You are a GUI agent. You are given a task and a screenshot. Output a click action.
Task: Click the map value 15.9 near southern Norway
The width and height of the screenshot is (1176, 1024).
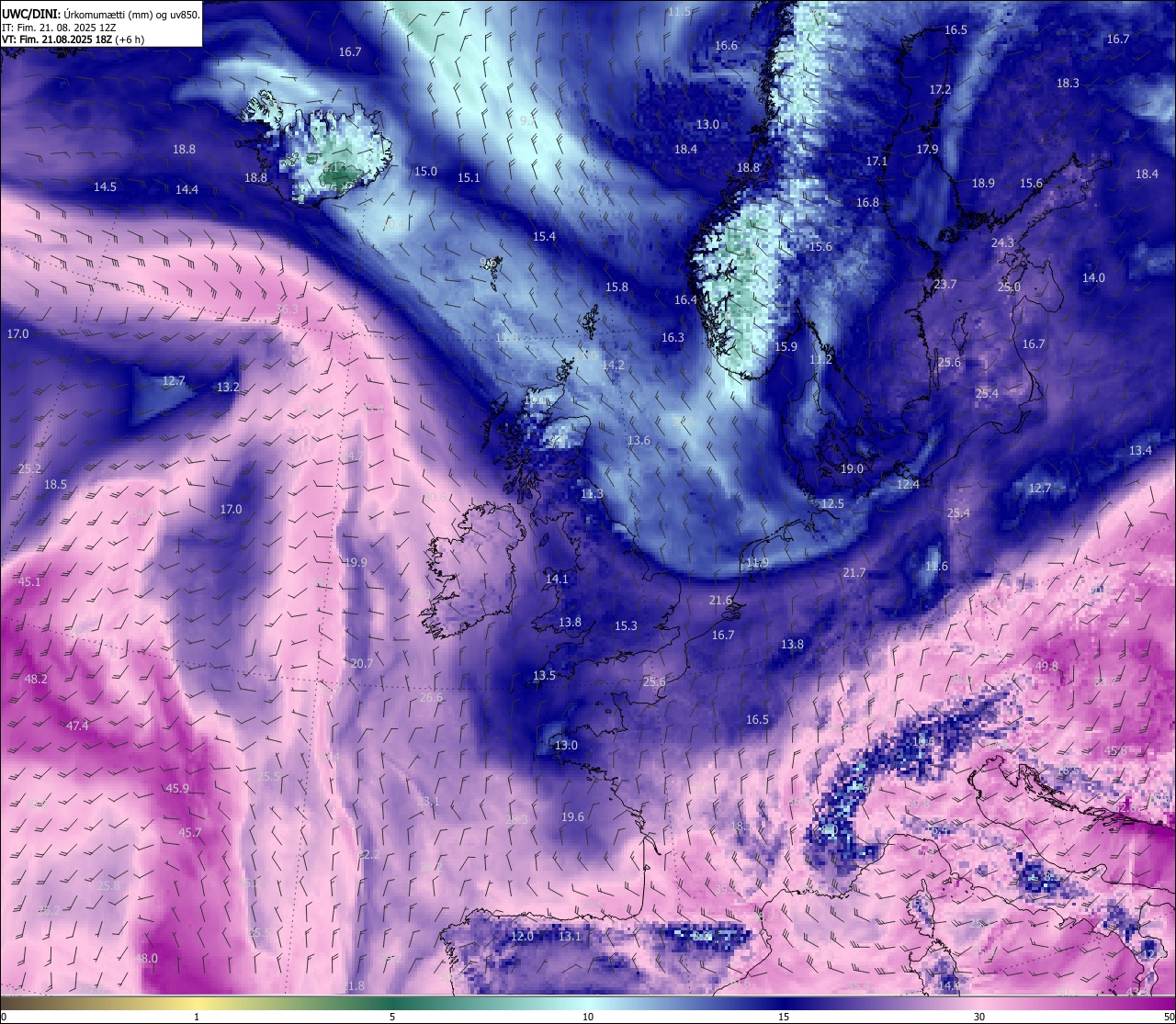point(786,347)
